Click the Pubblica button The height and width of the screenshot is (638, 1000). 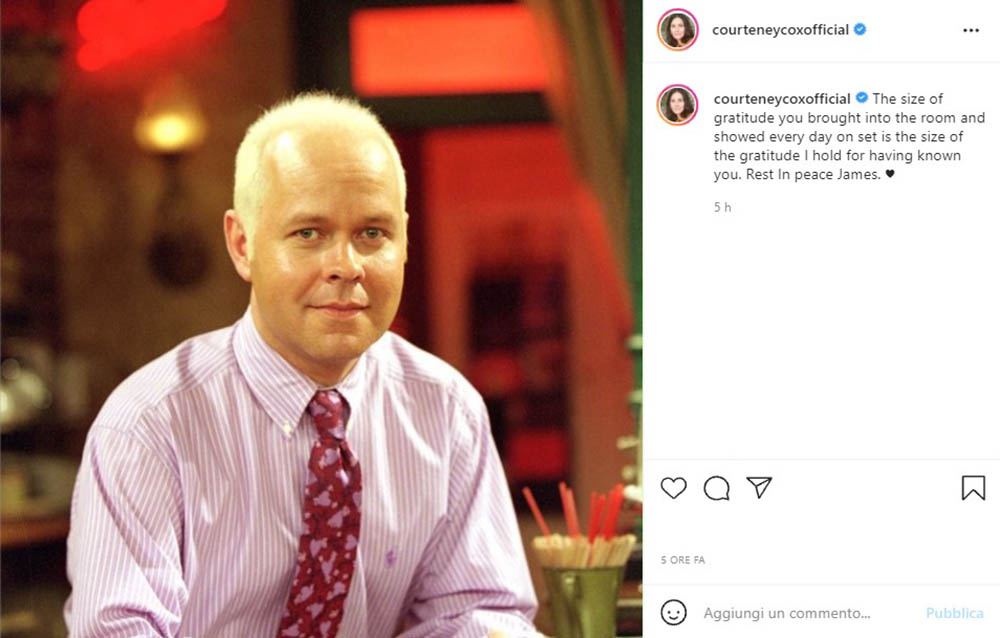click(x=954, y=613)
